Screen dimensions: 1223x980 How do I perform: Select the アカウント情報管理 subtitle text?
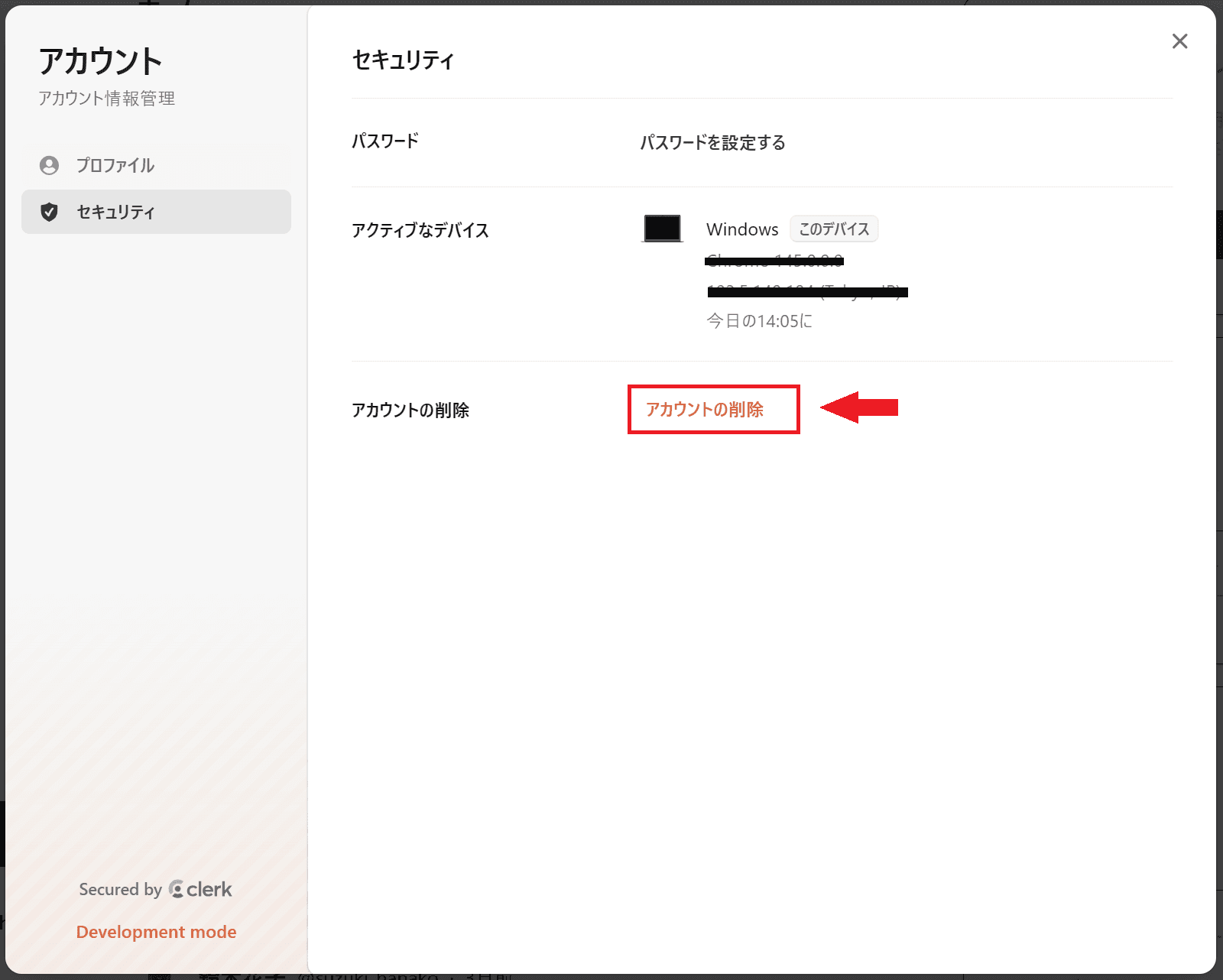coord(107,98)
